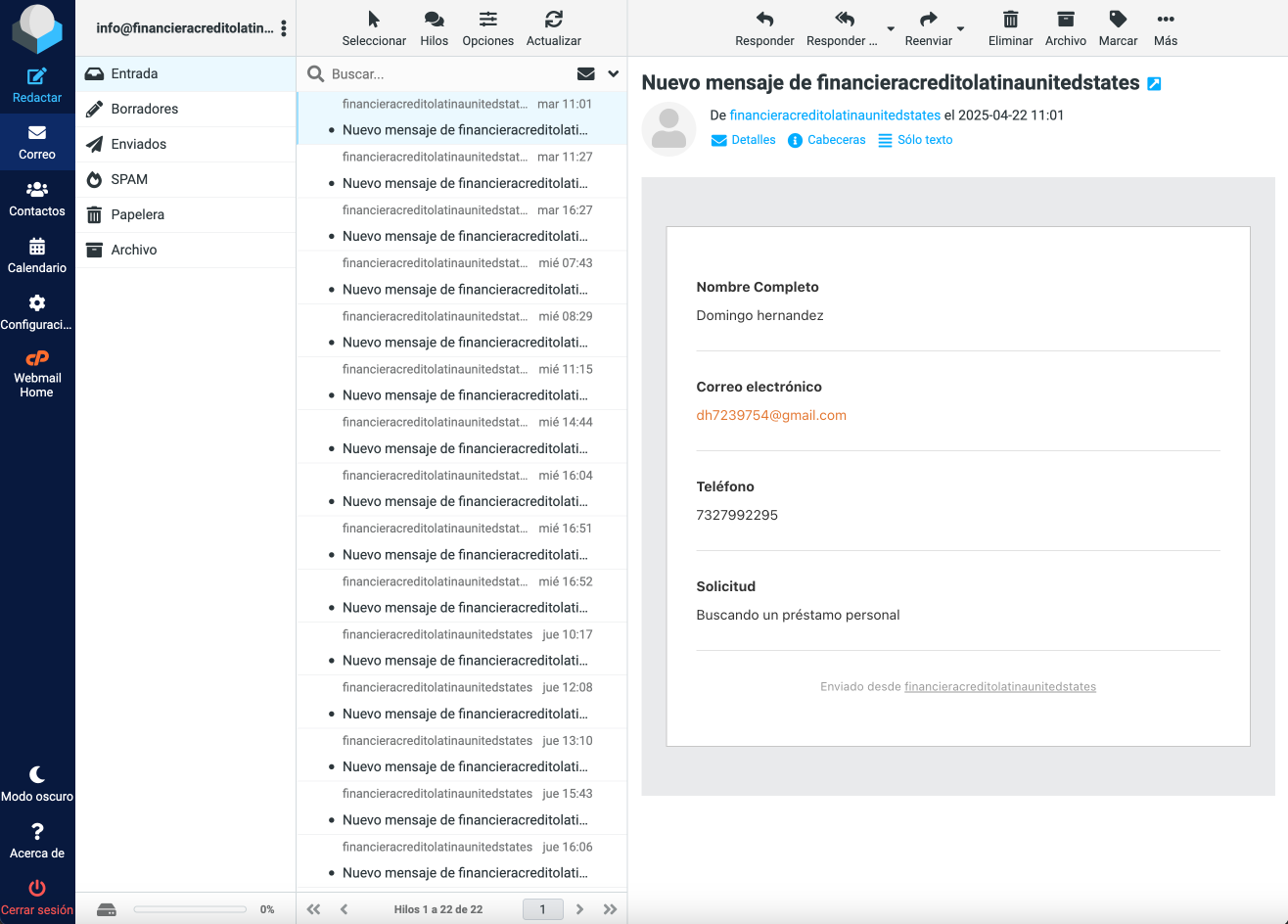Click the Marcar tag icon
The image size is (1288, 924).
click(x=1118, y=20)
